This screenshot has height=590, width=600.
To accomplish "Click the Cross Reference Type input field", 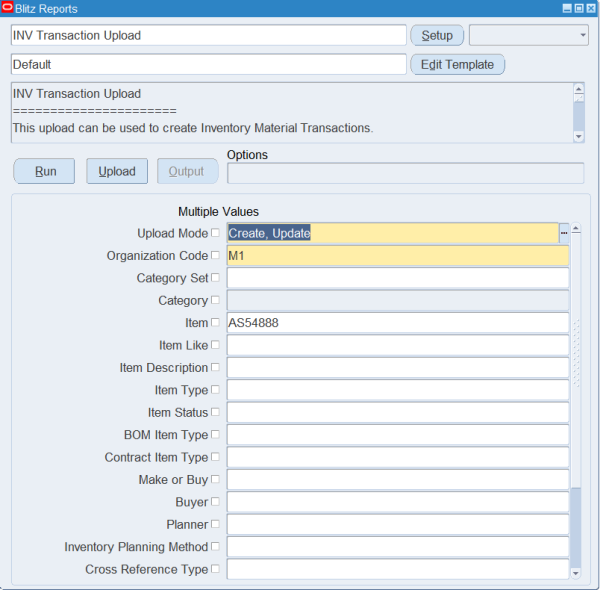I will pos(398,569).
